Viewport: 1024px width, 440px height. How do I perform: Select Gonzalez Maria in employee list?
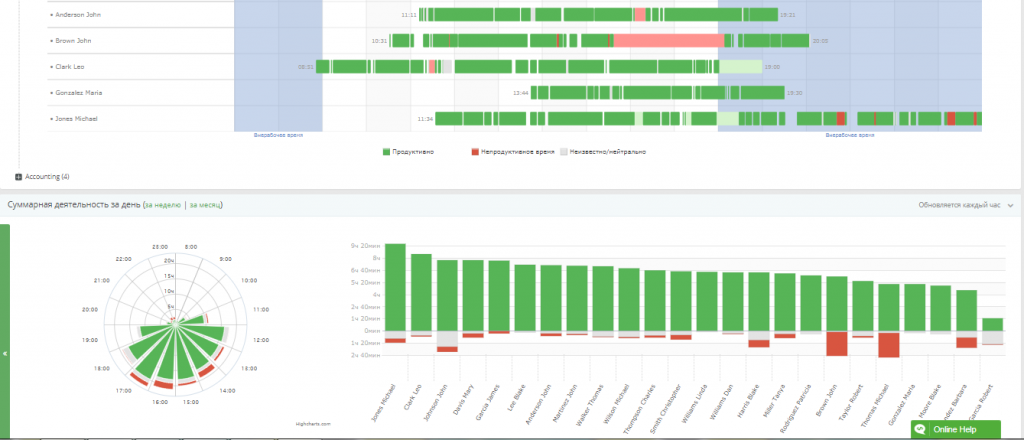[x=79, y=93]
